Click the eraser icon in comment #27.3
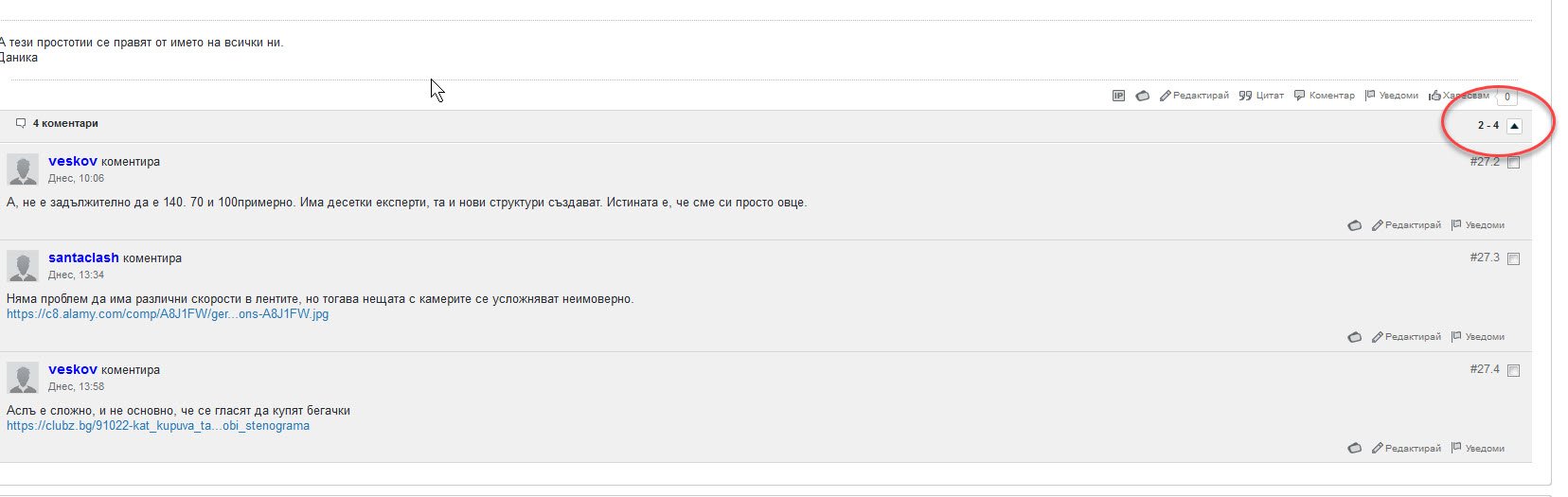The width and height of the screenshot is (1568, 497). coord(1355,337)
